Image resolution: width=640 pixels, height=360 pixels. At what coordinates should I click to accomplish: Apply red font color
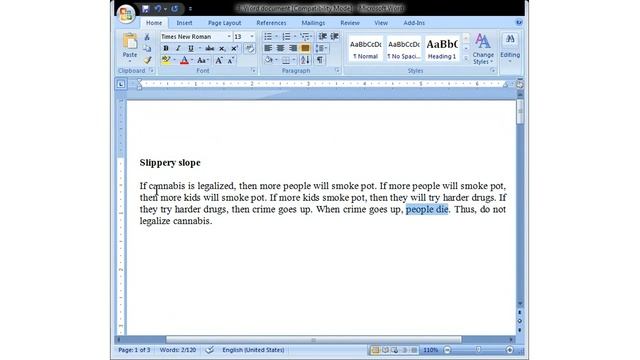184,60
